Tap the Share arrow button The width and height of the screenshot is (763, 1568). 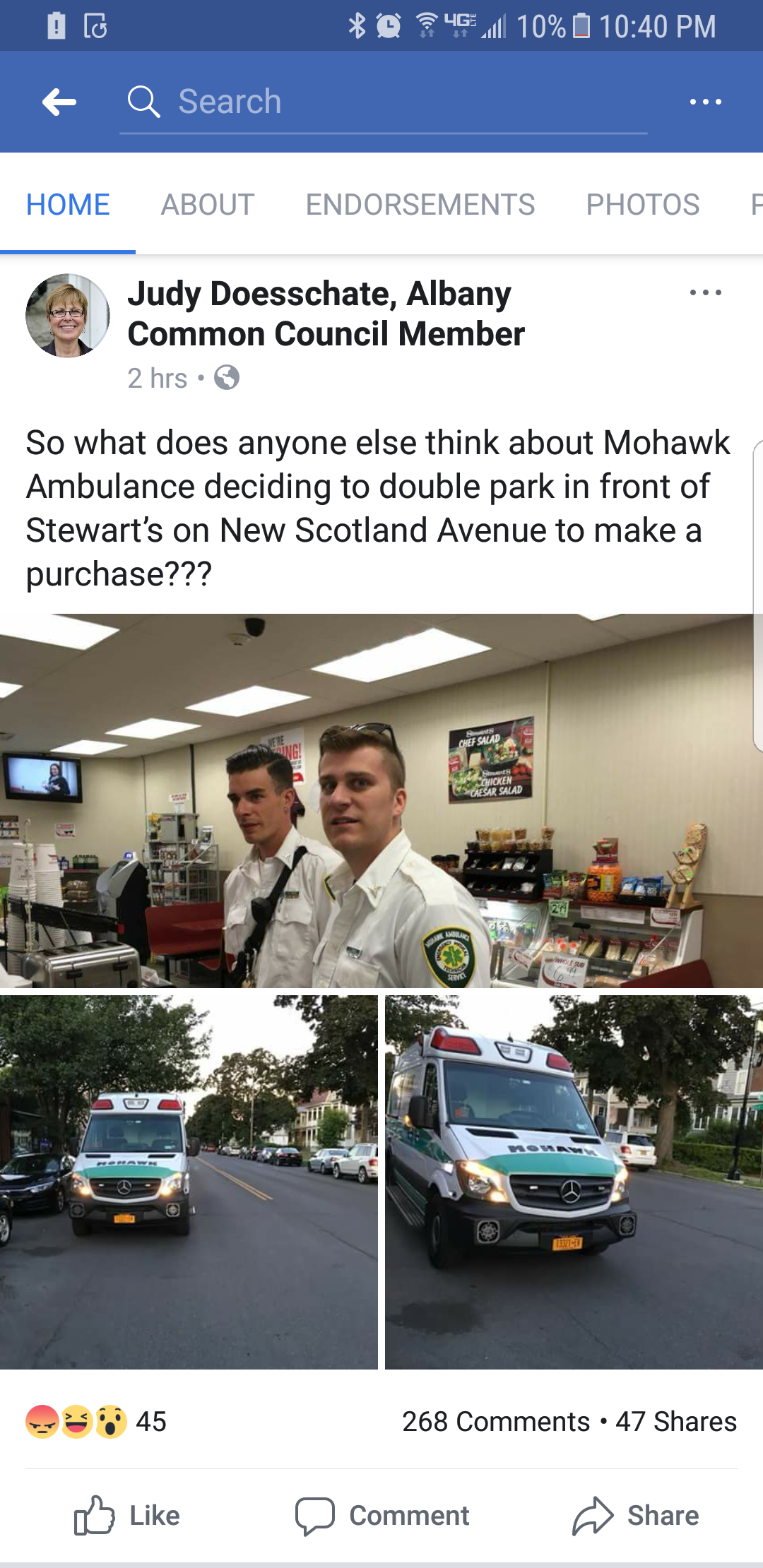(635, 1516)
